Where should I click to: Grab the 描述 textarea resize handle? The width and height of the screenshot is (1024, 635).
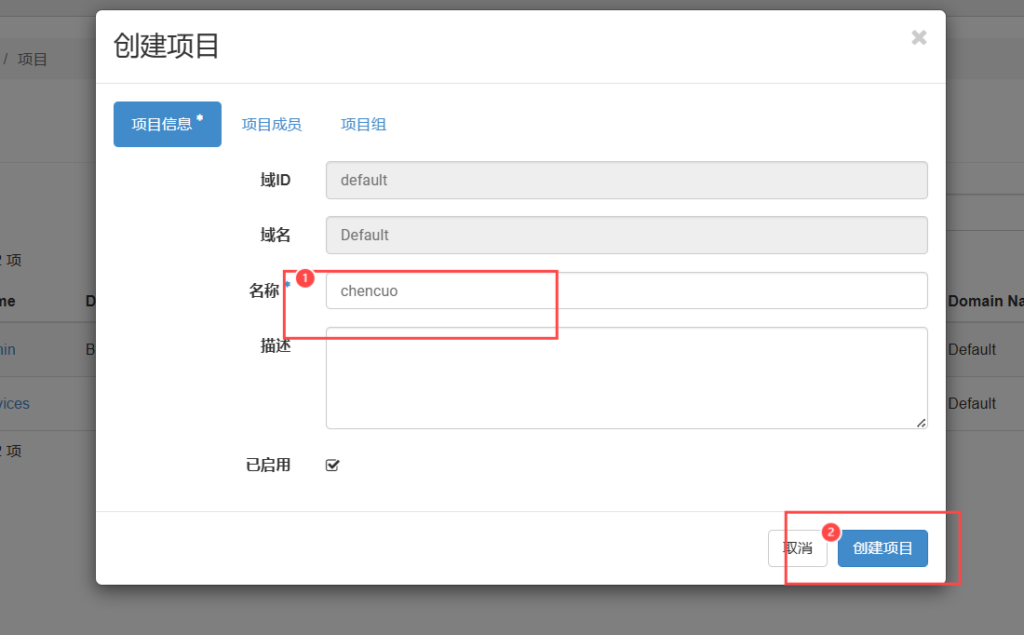pyautogui.click(x=920, y=422)
